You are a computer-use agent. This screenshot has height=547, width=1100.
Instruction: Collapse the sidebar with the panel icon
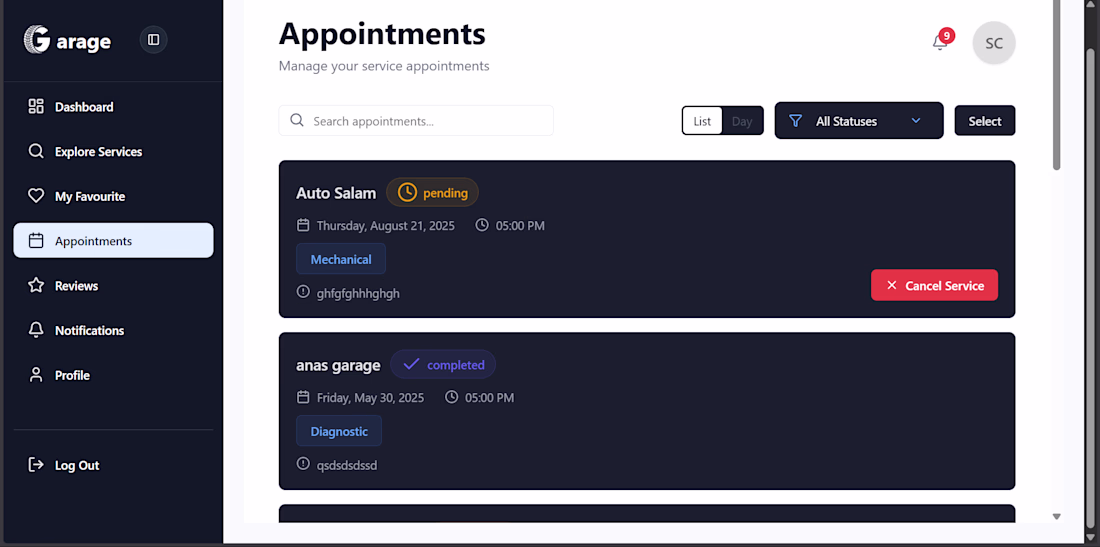point(154,40)
